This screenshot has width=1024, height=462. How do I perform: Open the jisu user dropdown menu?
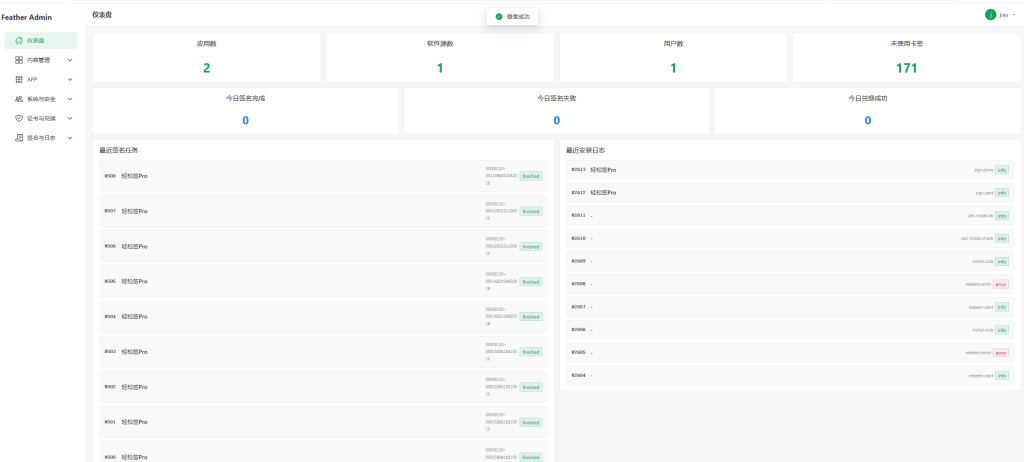[1004, 15]
